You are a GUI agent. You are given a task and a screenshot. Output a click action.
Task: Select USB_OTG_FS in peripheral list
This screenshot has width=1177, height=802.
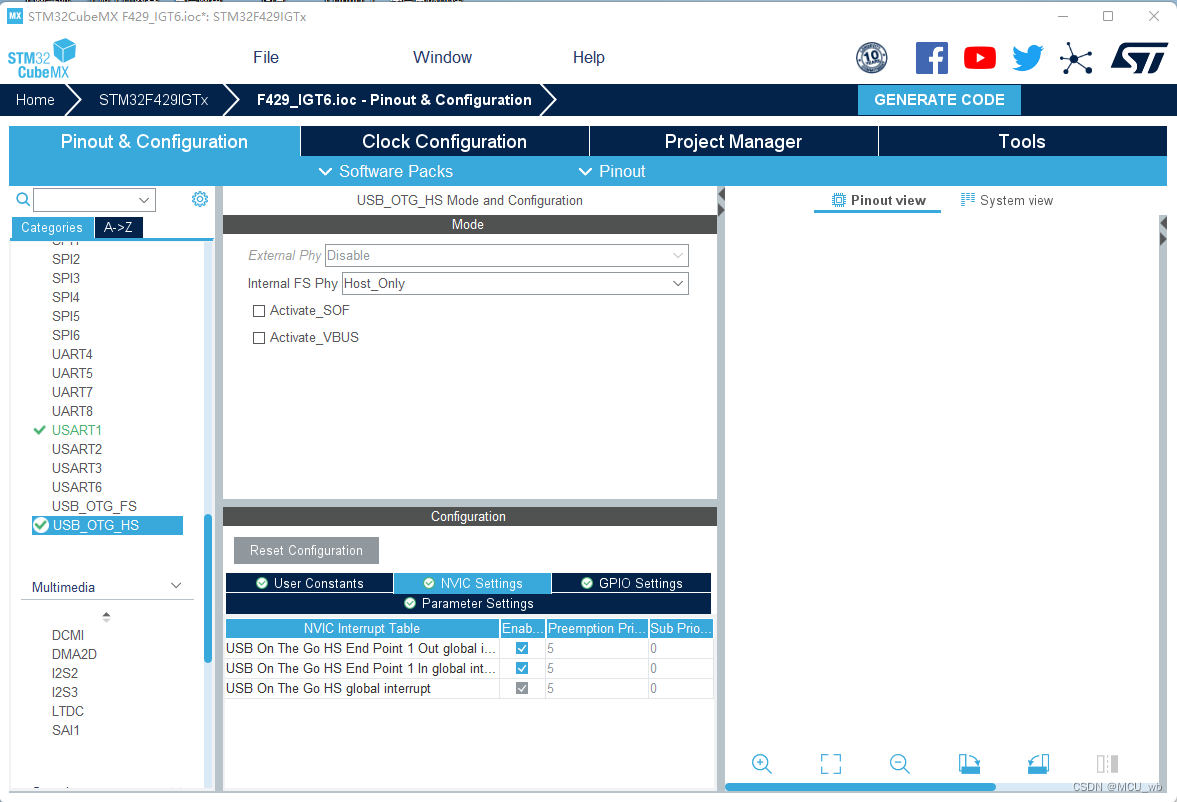[94, 506]
